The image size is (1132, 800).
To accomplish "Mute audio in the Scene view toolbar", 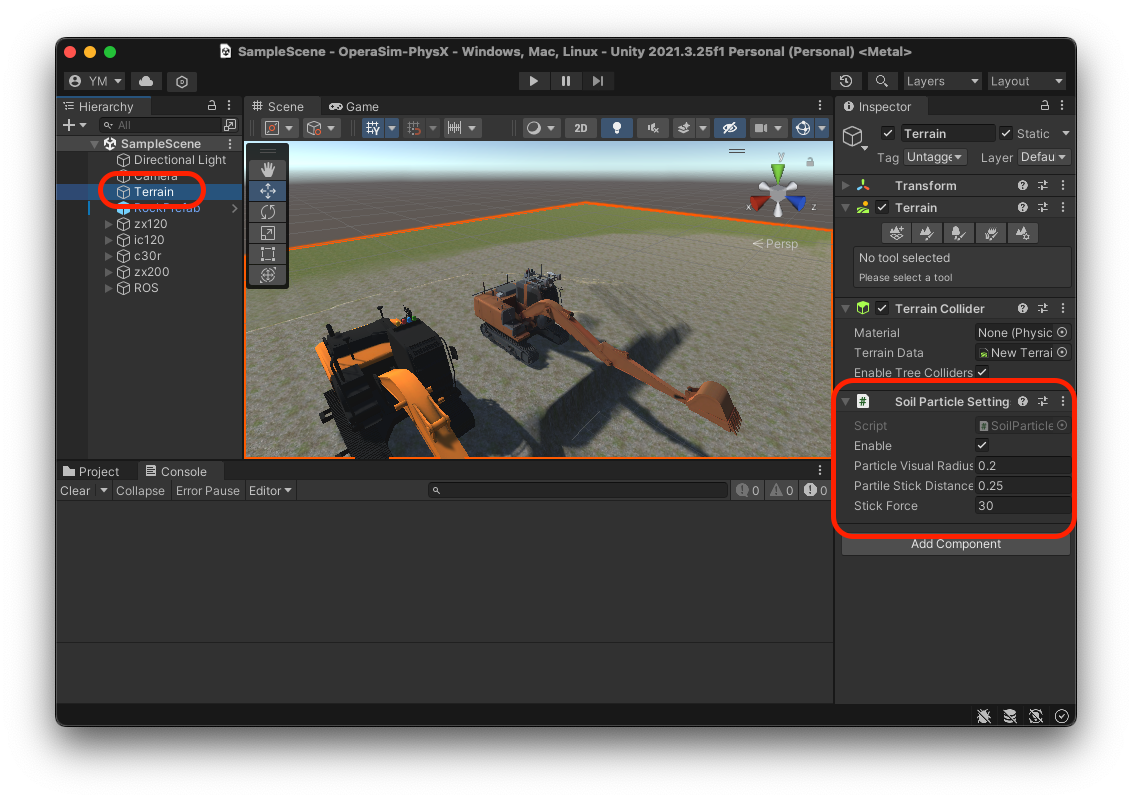I will click(x=651, y=128).
